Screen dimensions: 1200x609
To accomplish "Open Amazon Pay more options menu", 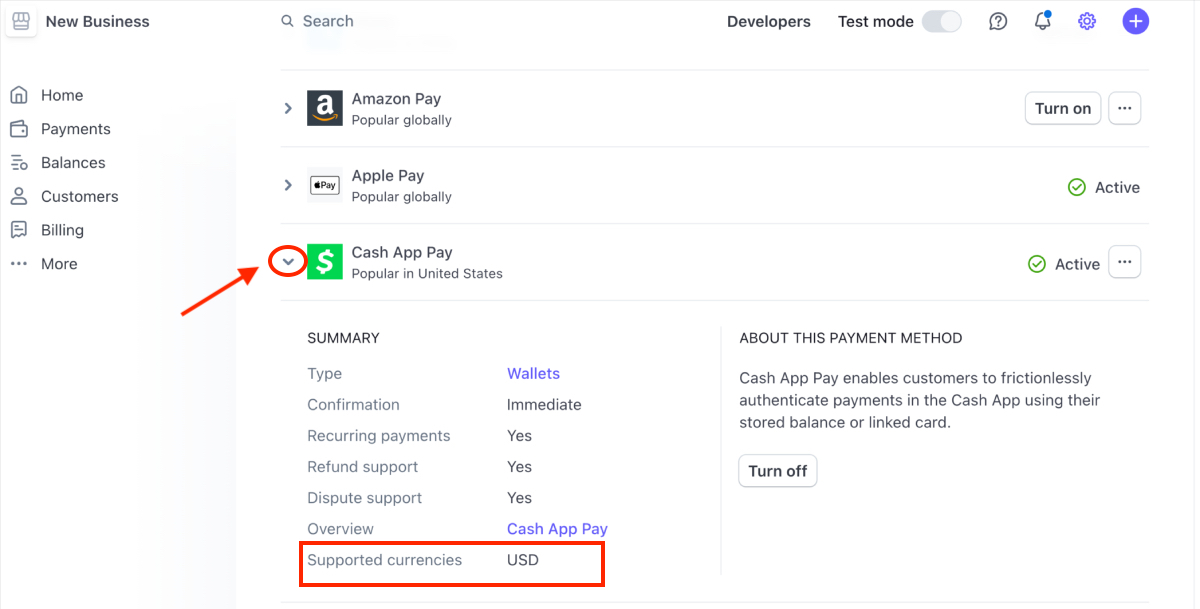I will 1125,108.
